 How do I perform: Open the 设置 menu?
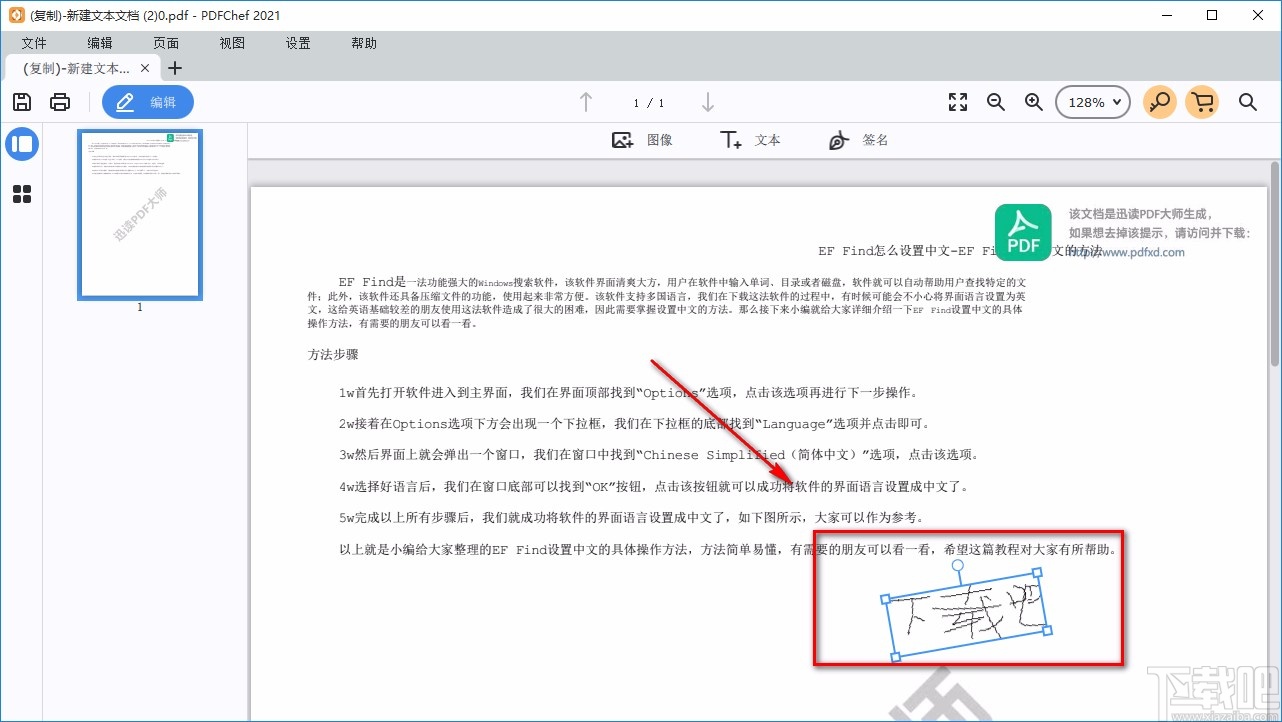pyautogui.click(x=297, y=43)
